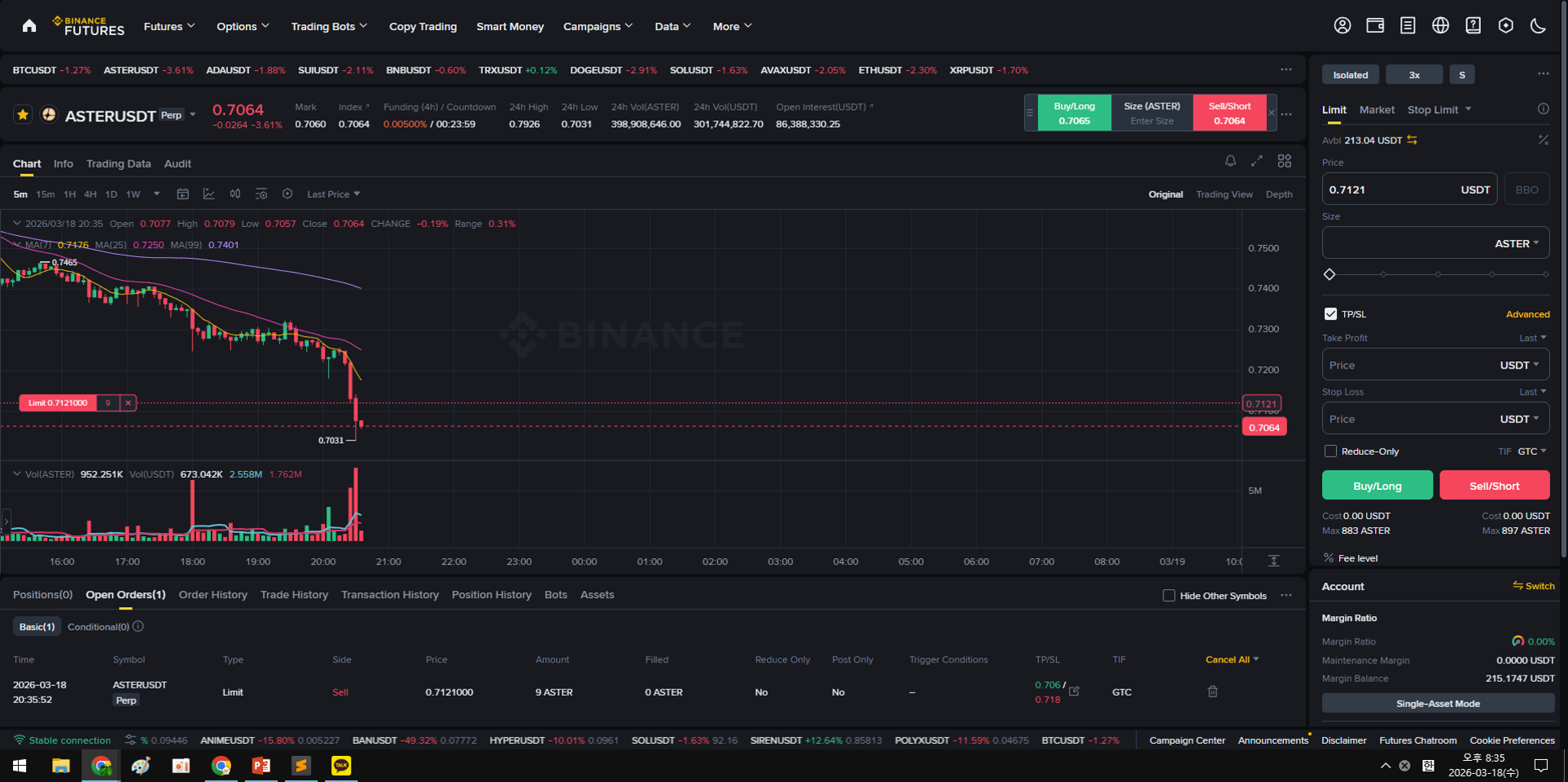This screenshot has width=1568, height=782.
Task: Open the globe language icon
Action: click(1440, 26)
